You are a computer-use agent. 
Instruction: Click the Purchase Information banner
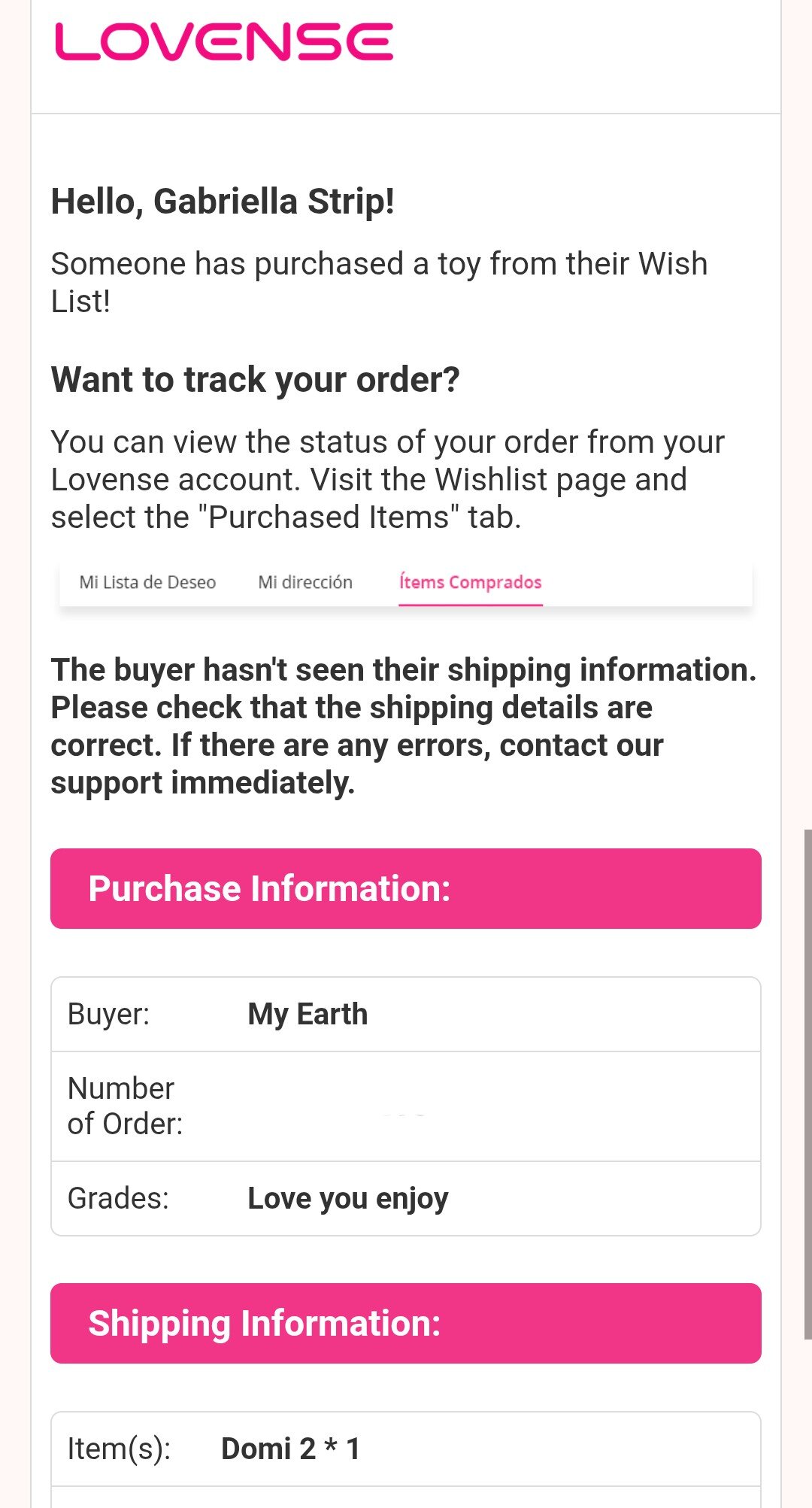click(x=406, y=888)
